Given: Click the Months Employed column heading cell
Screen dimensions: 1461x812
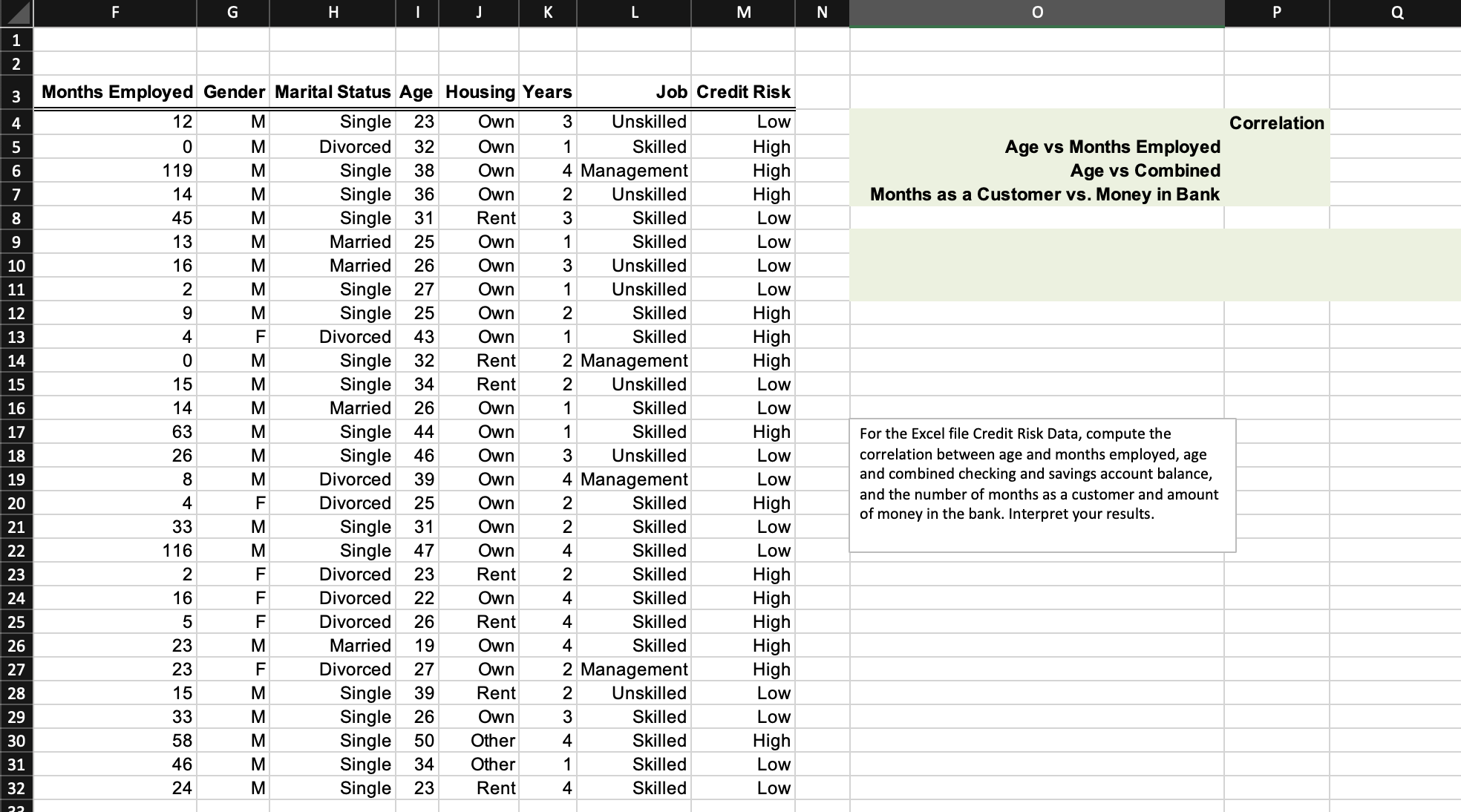Looking at the screenshot, I should (x=116, y=92).
